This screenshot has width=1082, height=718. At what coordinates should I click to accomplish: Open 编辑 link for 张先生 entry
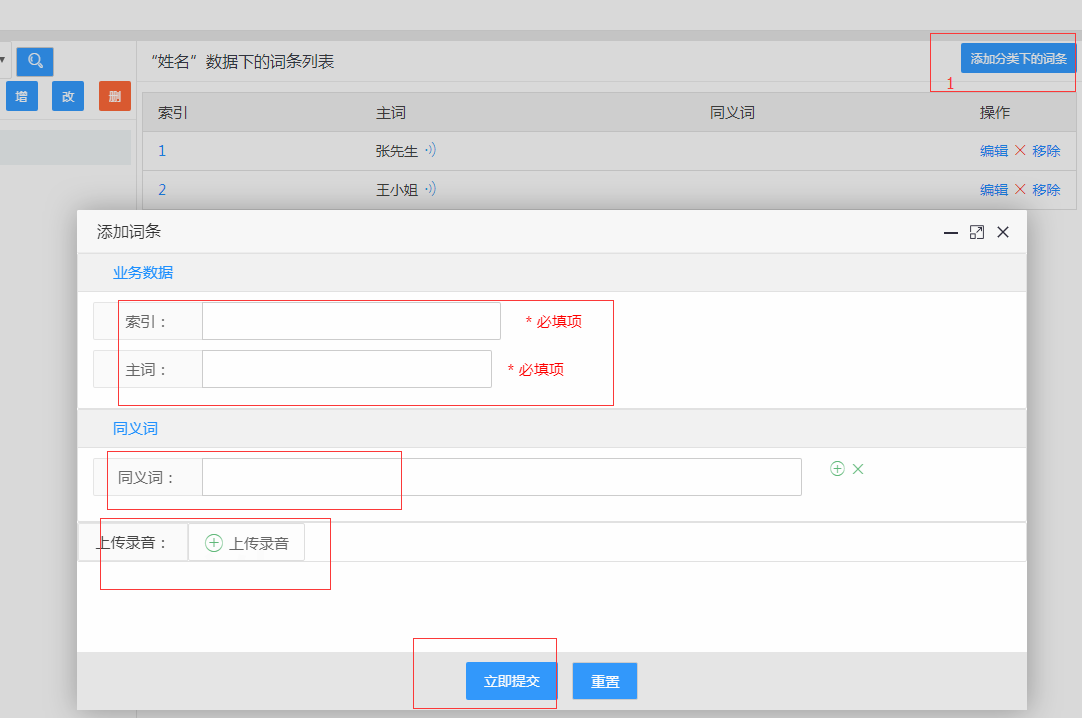tap(993, 151)
